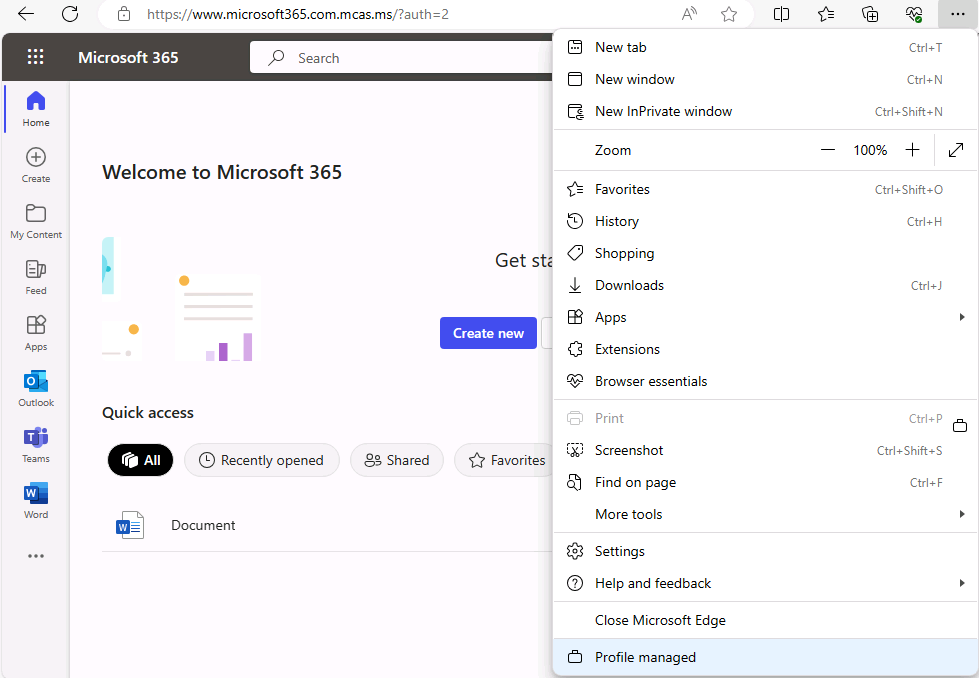The width and height of the screenshot is (979, 678).
Task: Open Downloads from the Edge menu
Action: coord(765,285)
